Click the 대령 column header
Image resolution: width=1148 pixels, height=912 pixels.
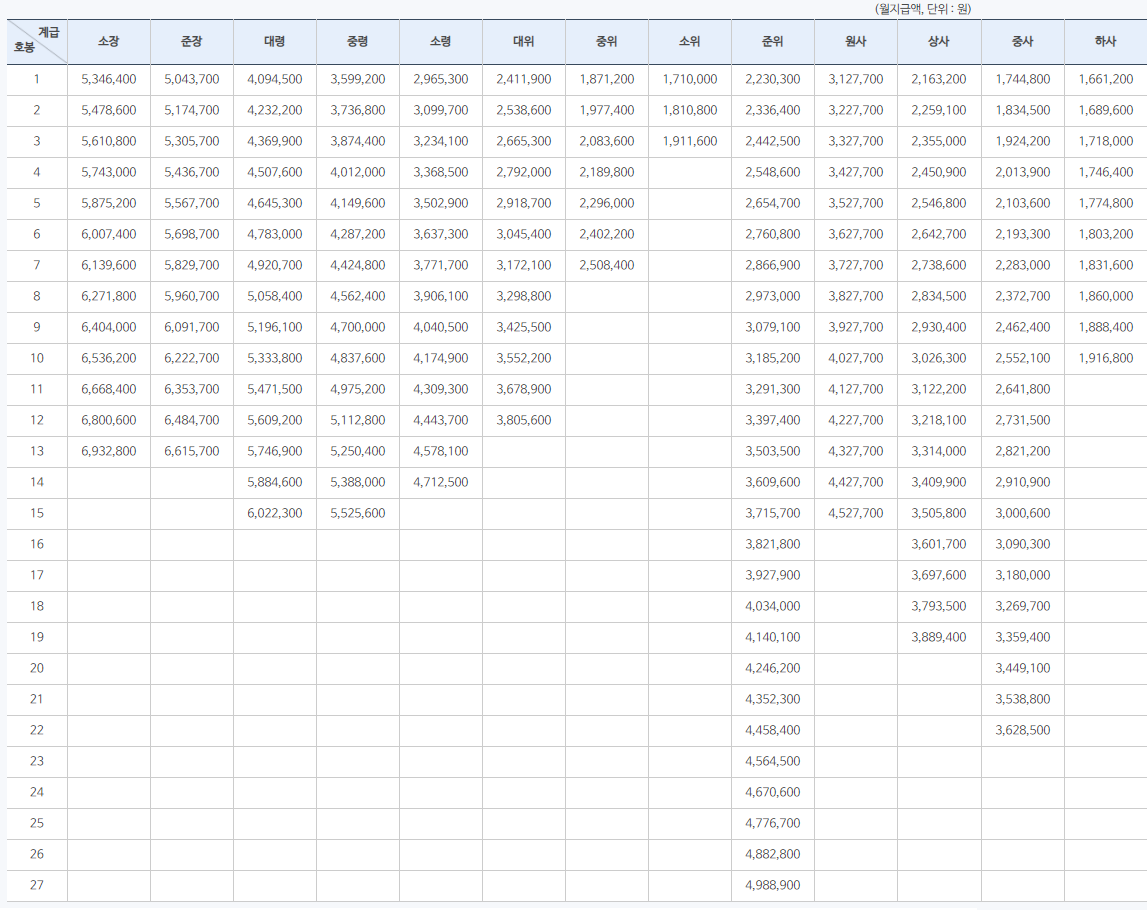coord(275,42)
